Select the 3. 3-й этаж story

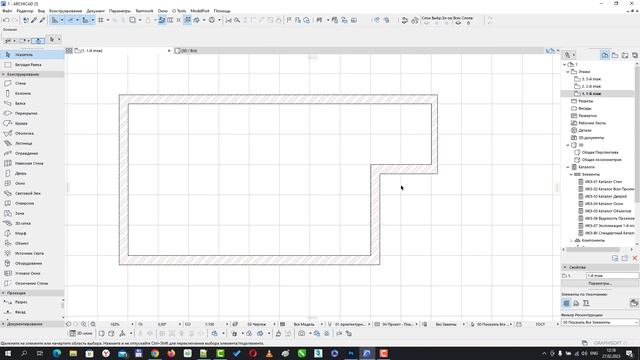coord(591,79)
